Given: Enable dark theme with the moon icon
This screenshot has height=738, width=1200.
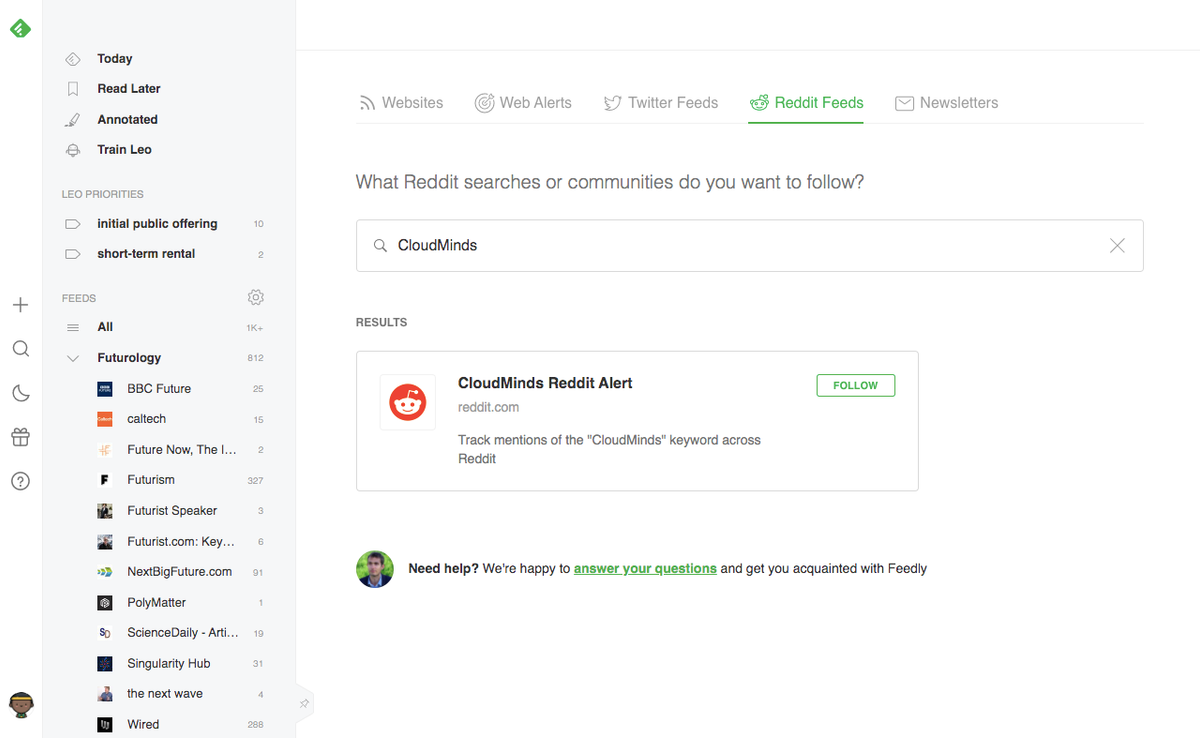Looking at the screenshot, I should tap(20, 393).
